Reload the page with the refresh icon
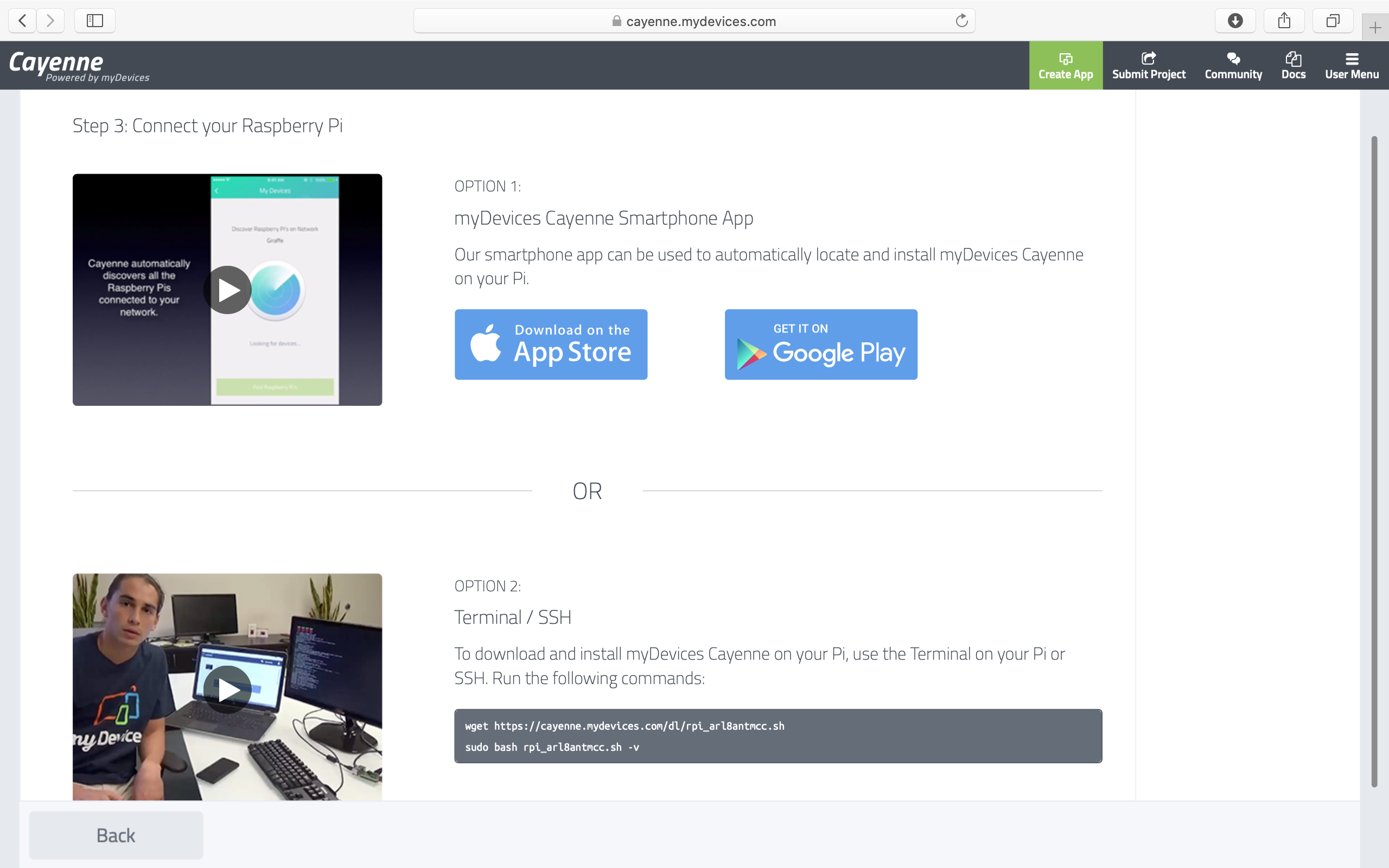The image size is (1389, 868). coord(961,21)
